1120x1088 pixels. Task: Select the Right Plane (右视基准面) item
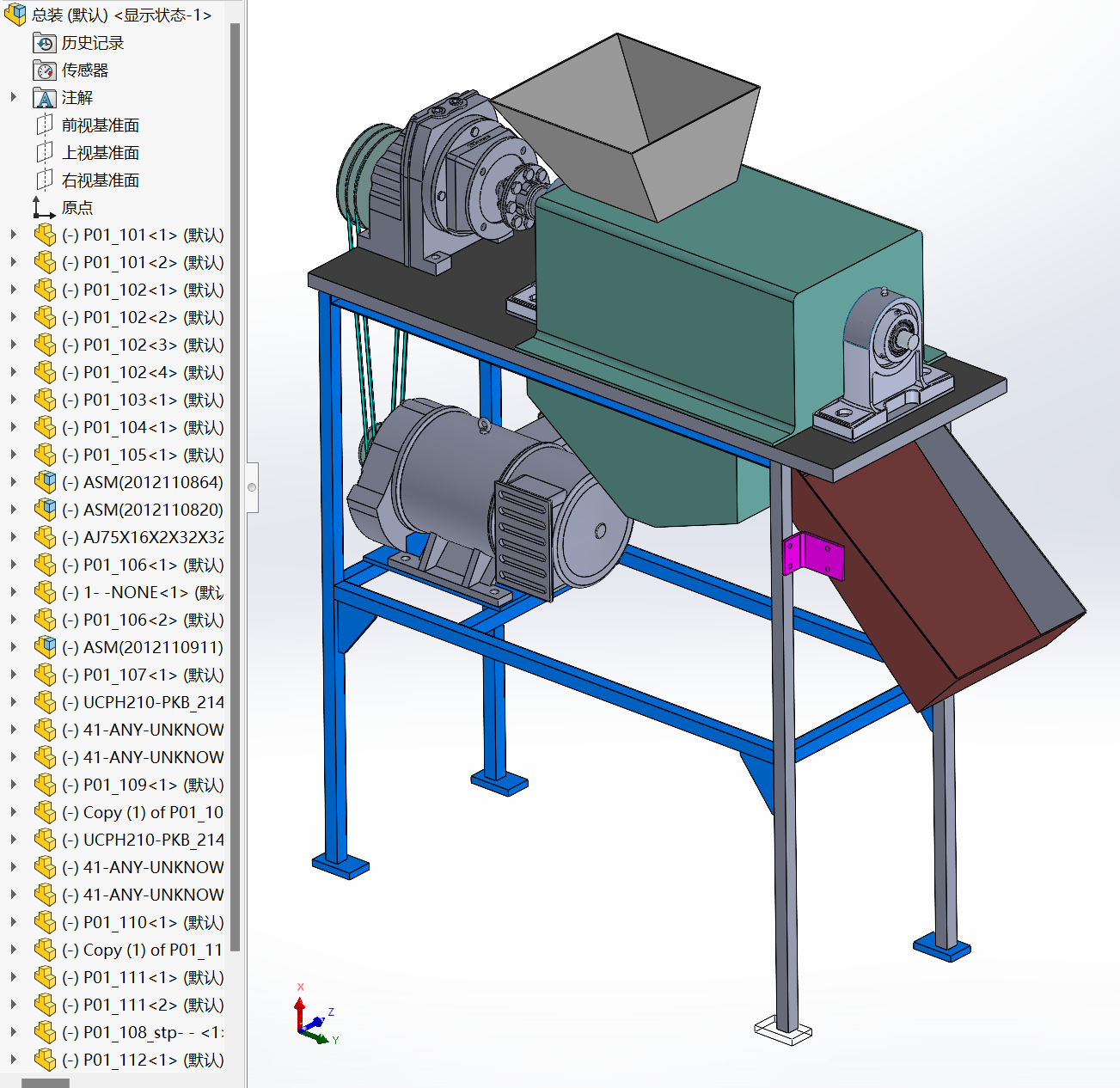click(x=100, y=180)
